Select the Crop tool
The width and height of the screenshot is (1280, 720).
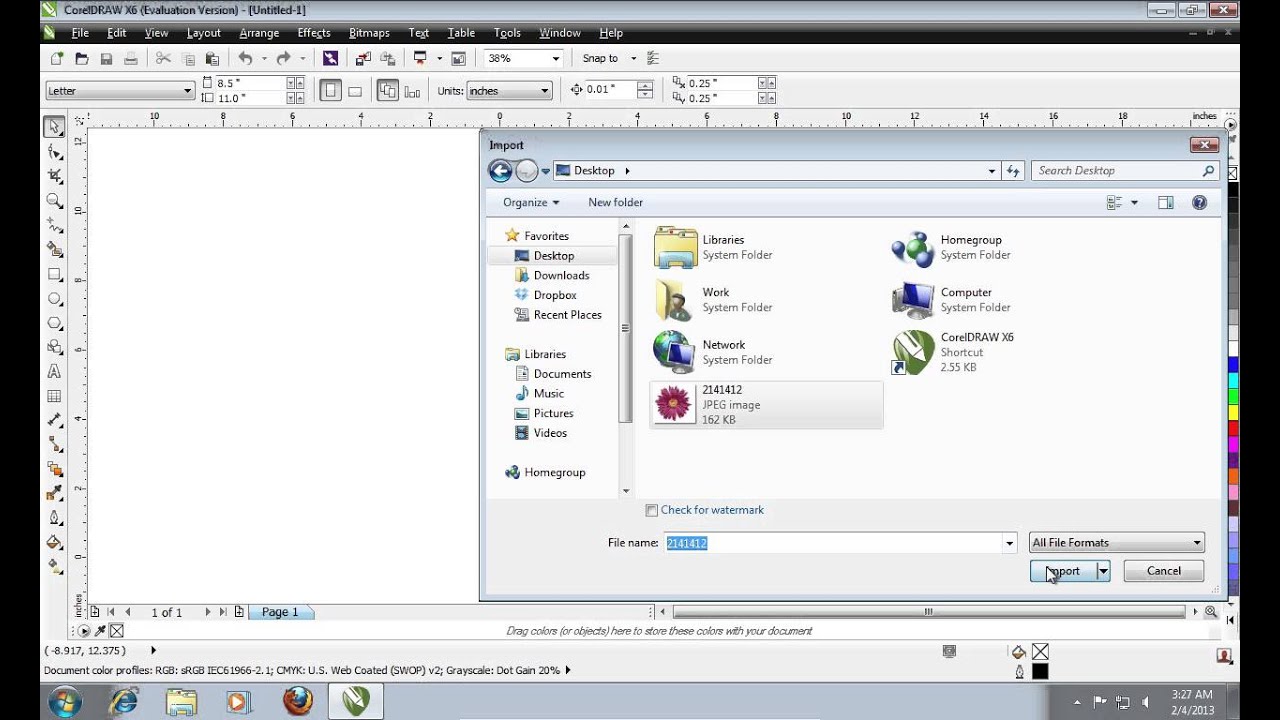pos(55,176)
